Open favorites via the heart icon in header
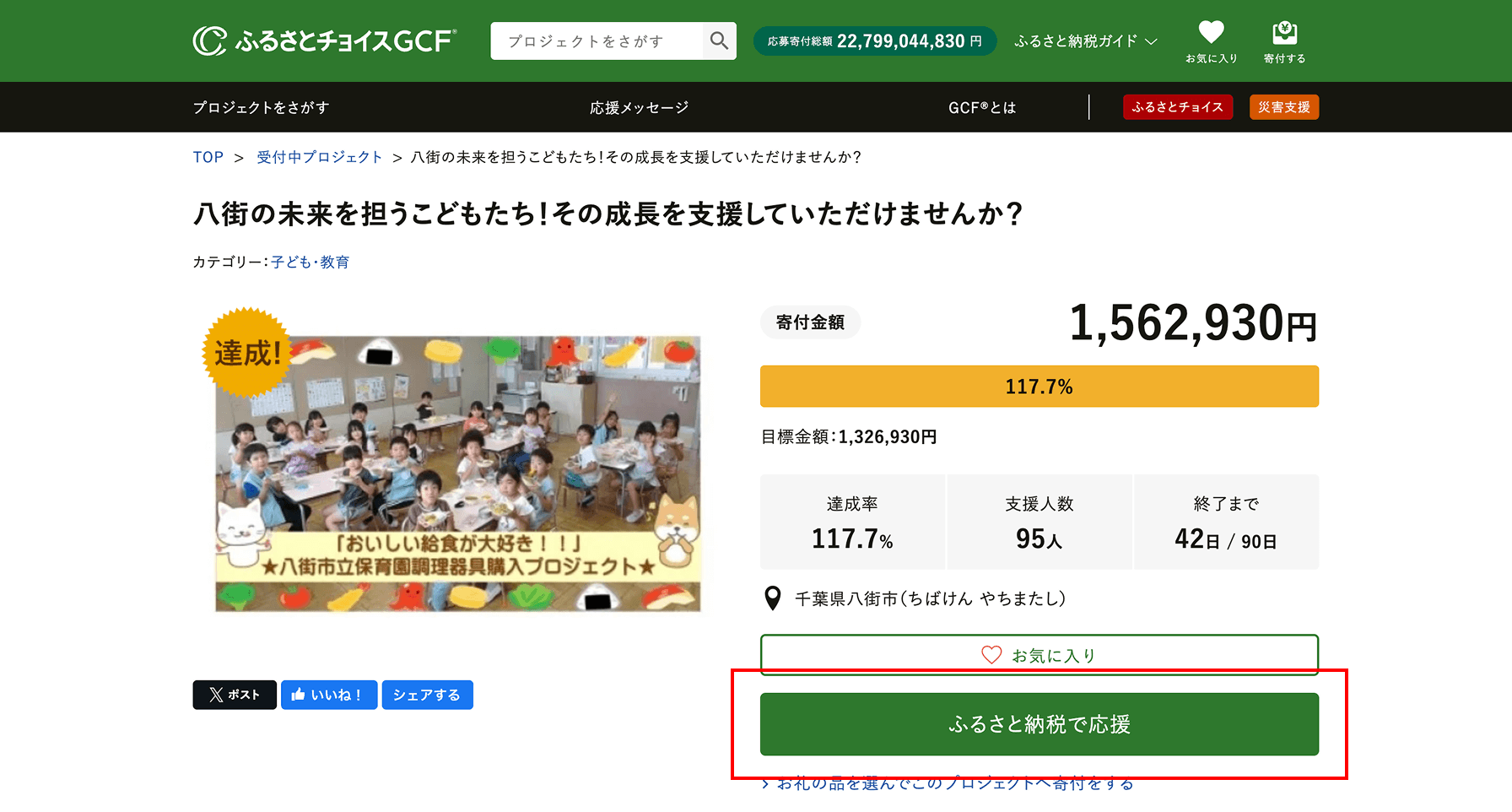Screen dimensions: 1512x812 (x=1211, y=32)
